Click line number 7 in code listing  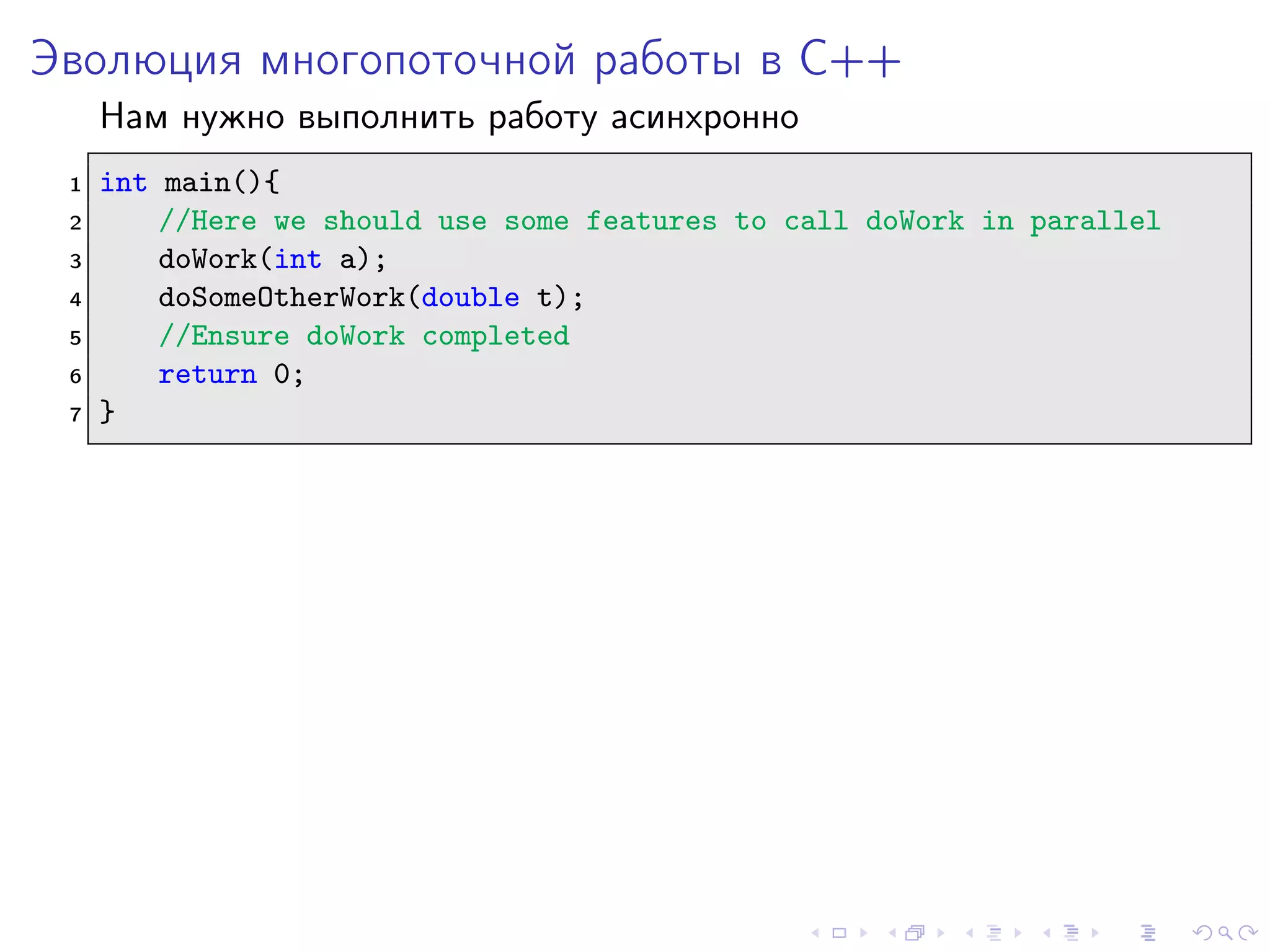[76, 415]
